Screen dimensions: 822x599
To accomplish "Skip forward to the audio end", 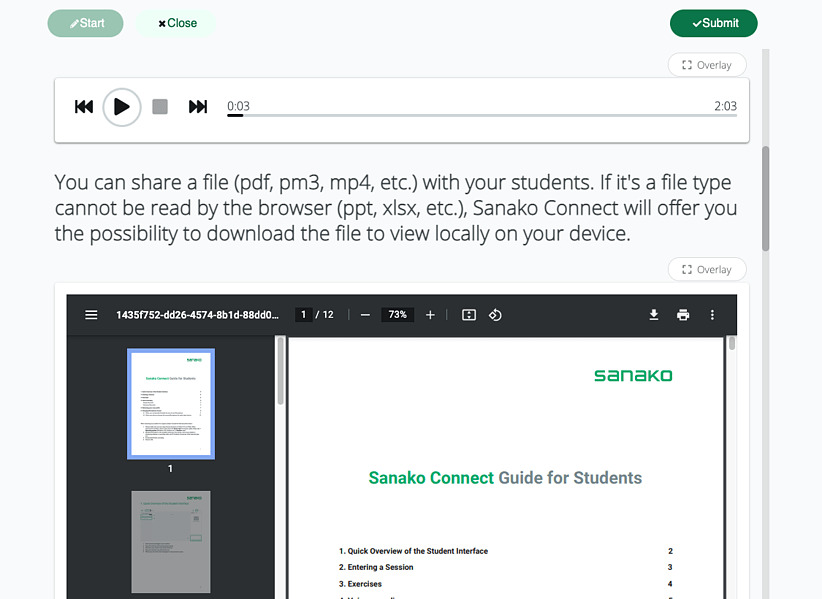I will 198,107.
